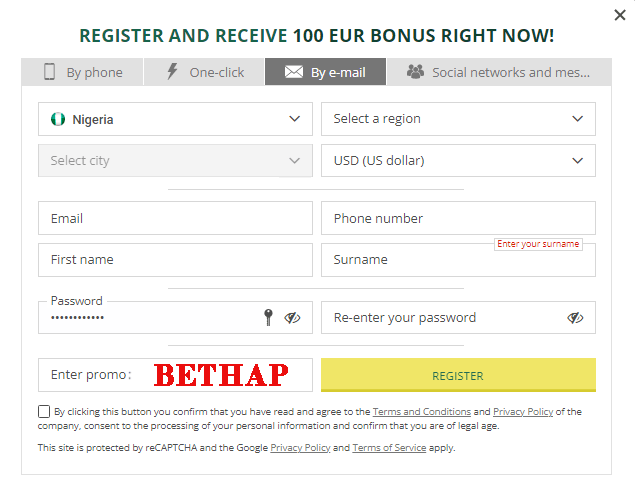
Task: Toggle password visibility eye in Password field
Action: [x=292, y=318]
